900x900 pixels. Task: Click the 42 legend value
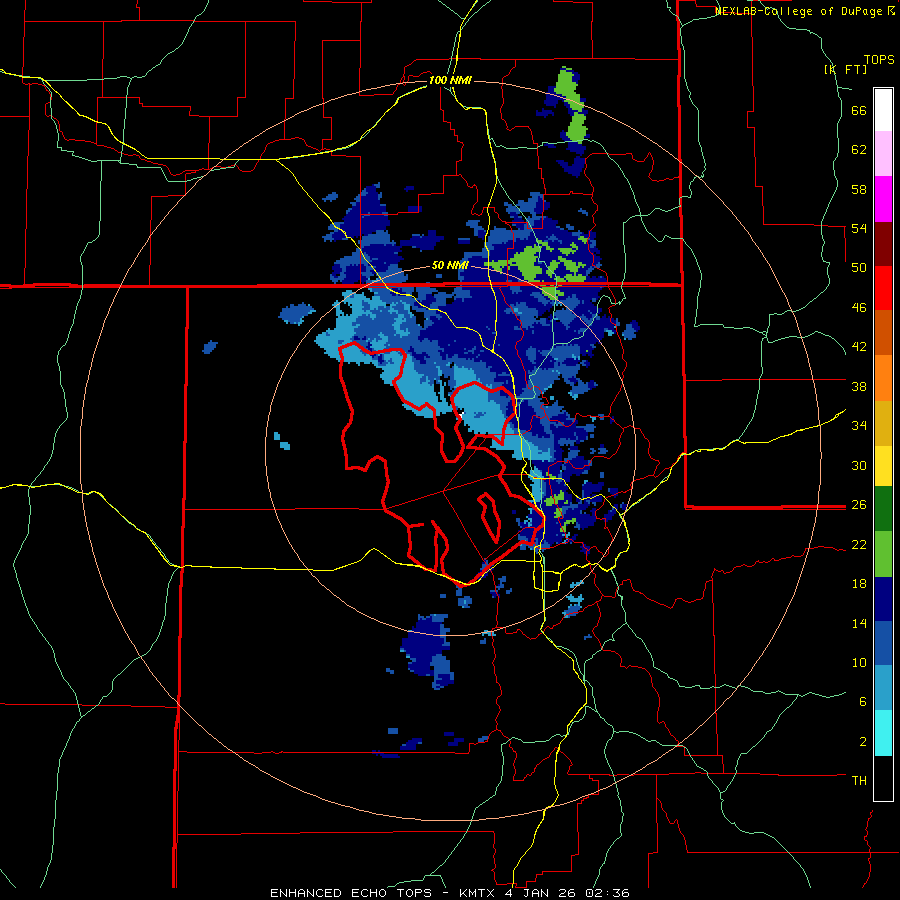(859, 347)
